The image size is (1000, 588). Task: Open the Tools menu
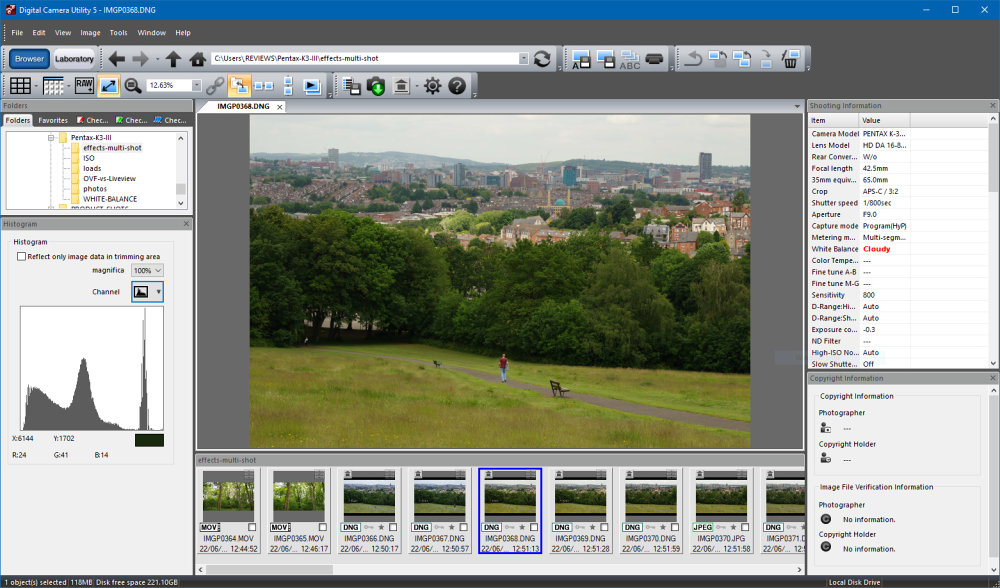tap(119, 33)
